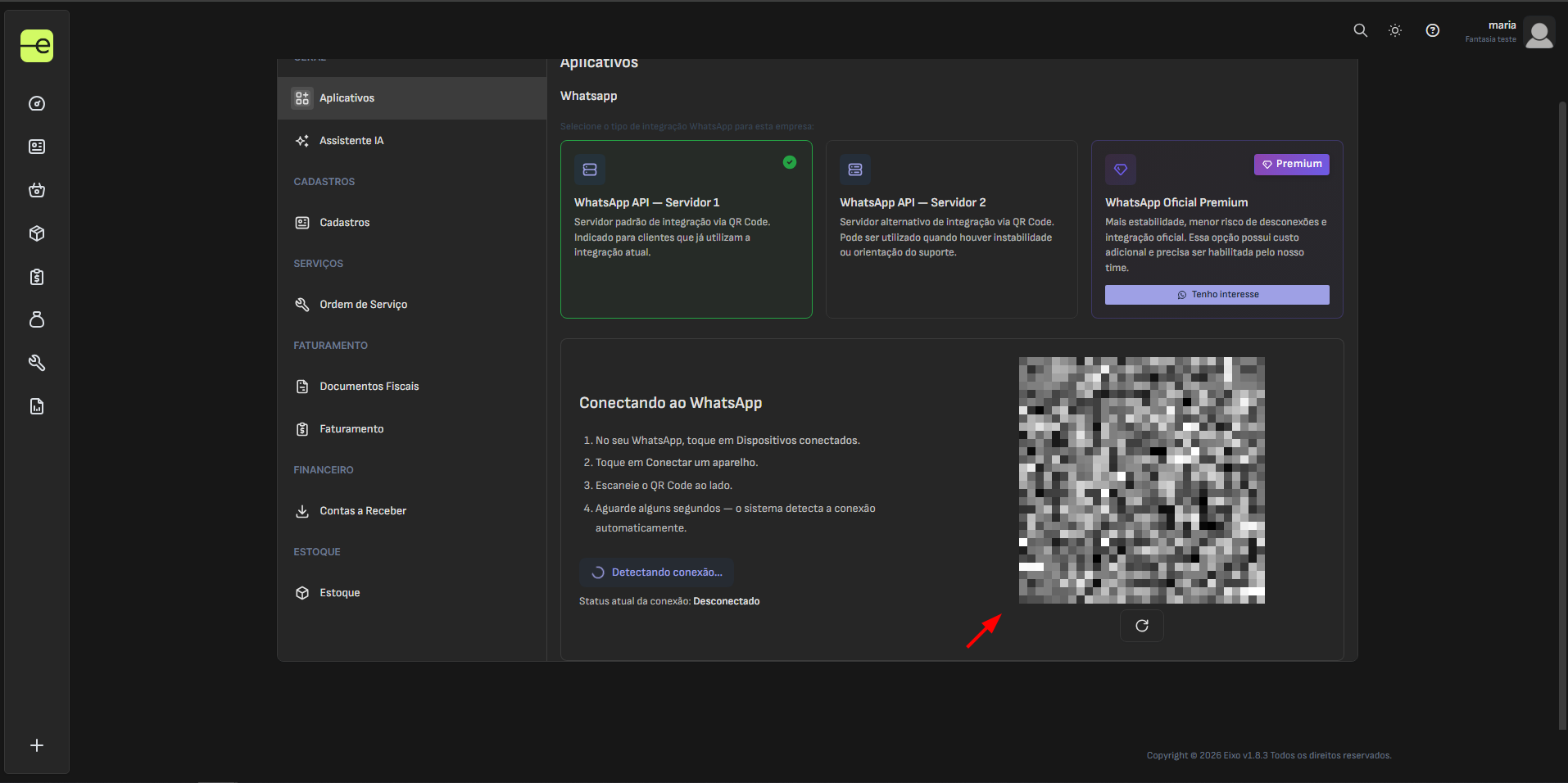The height and width of the screenshot is (783, 1568).
Task: Click the ESTOQUE section label
Action: (x=317, y=552)
